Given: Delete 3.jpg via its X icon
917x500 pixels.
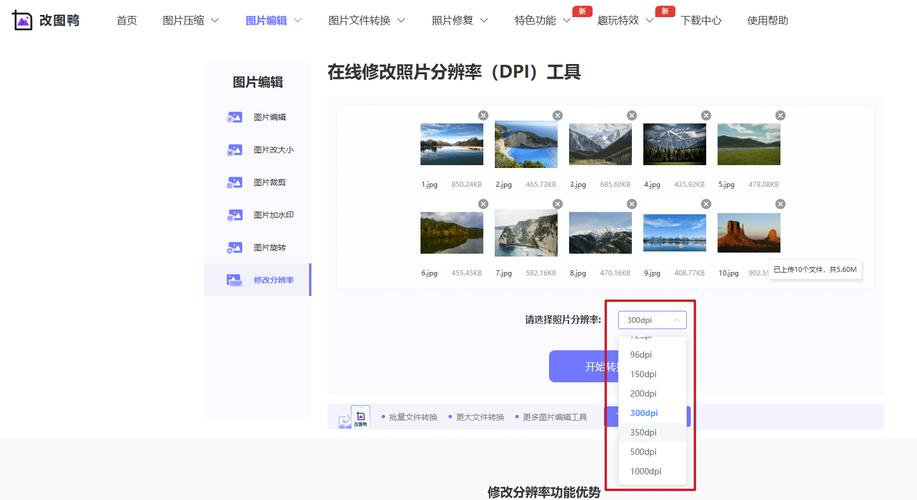Looking at the screenshot, I should pos(632,115).
